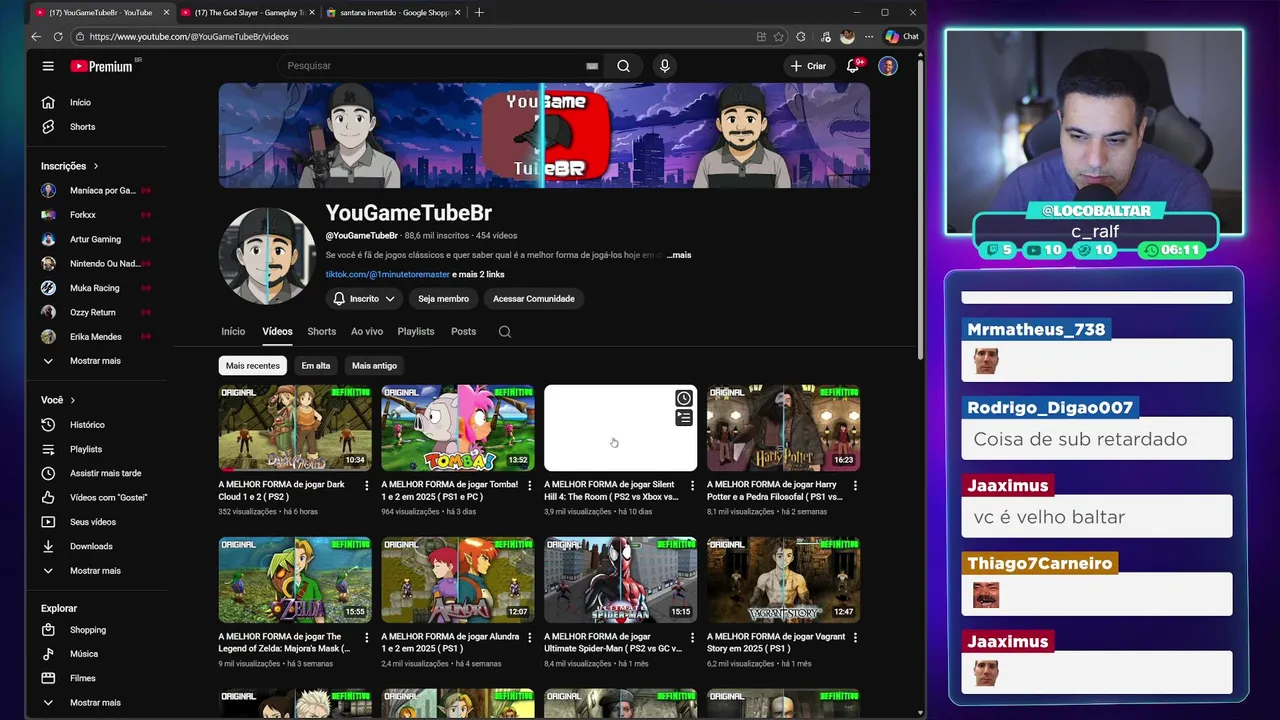Expand channel description with ...mais
The image size is (1280, 720).
tap(679, 255)
